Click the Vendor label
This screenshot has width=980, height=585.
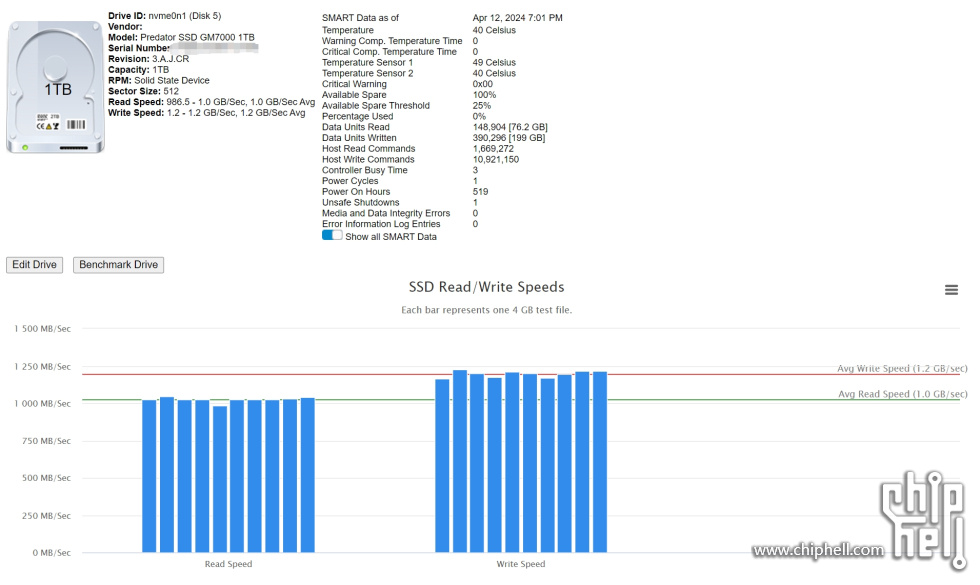click(x=125, y=26)
